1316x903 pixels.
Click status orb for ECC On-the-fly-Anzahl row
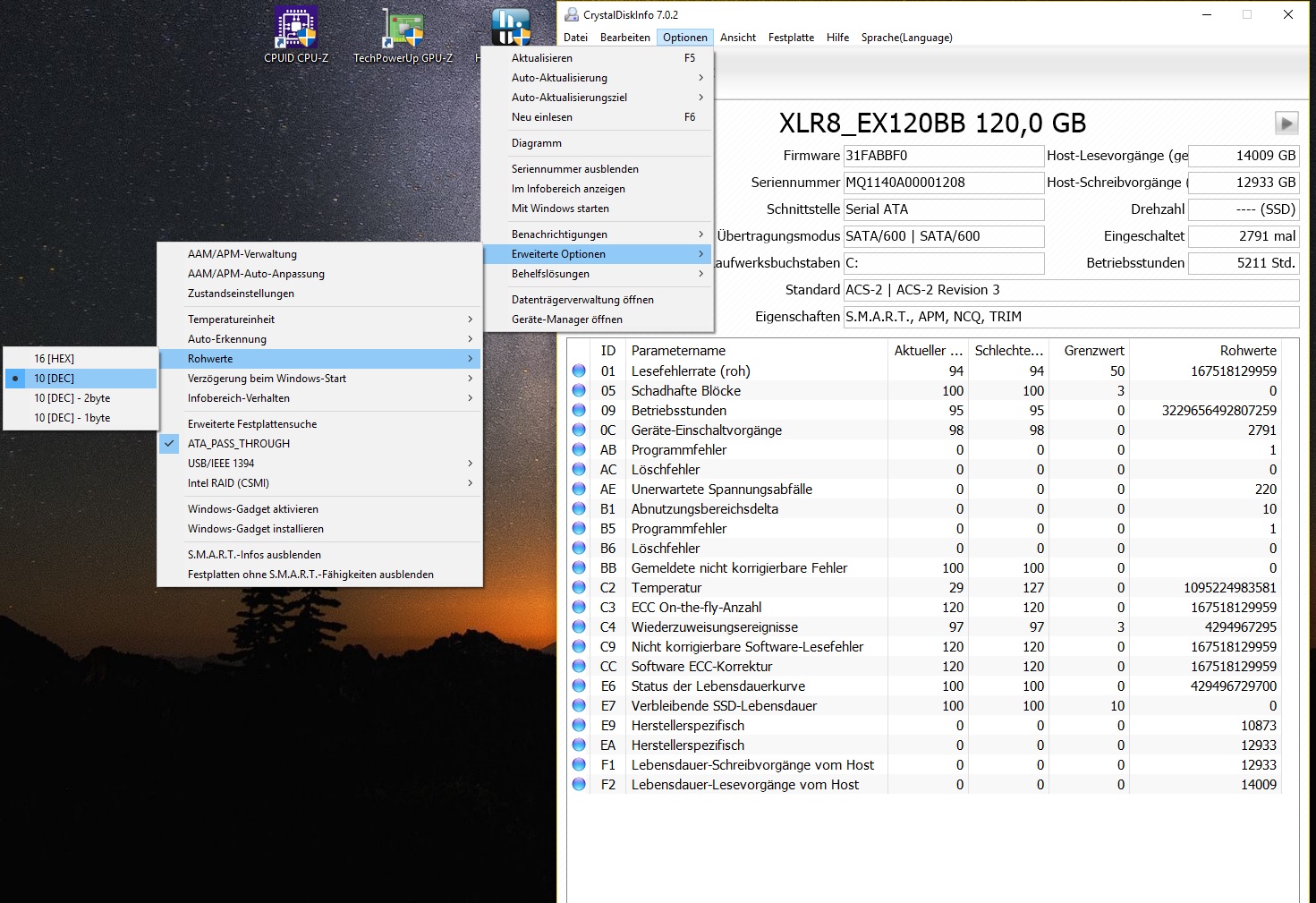click(x=579, y=607)
